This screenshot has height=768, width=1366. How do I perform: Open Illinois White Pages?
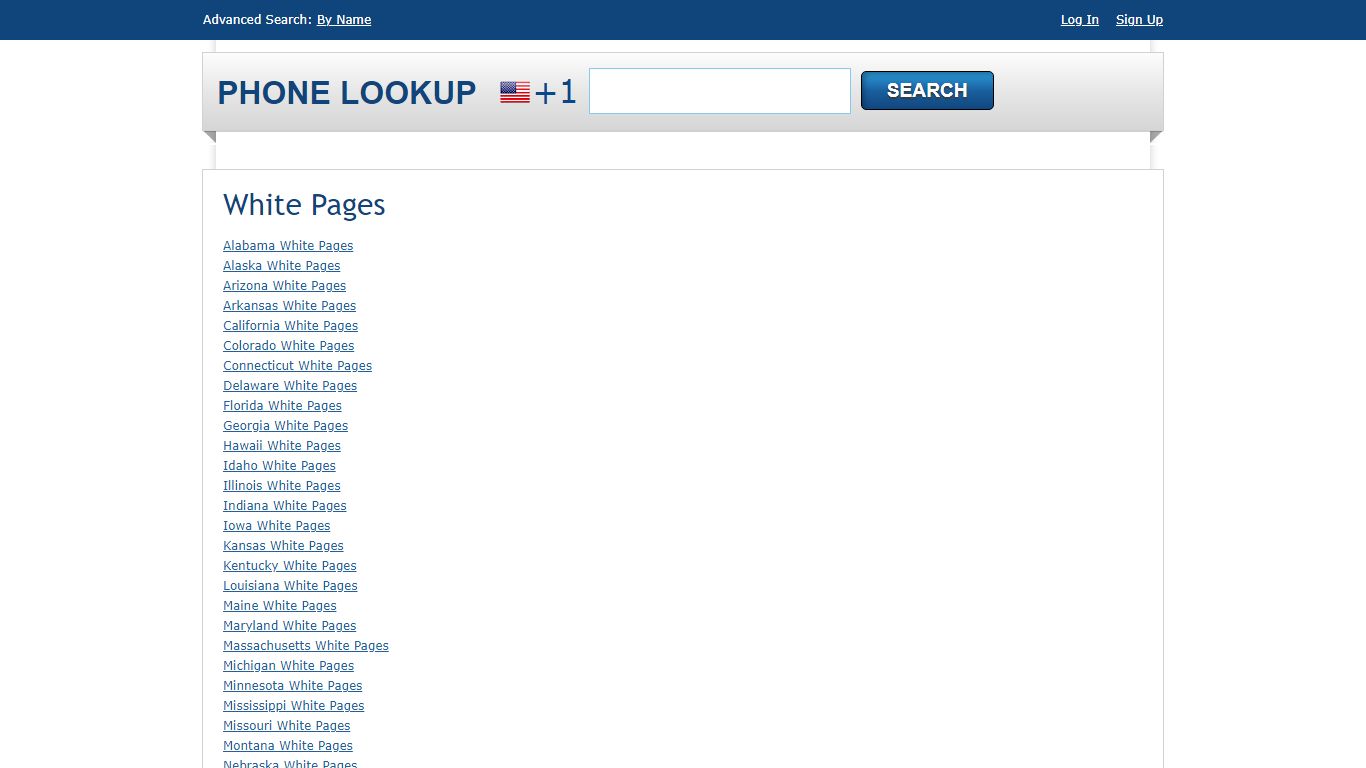click(282, 486)
